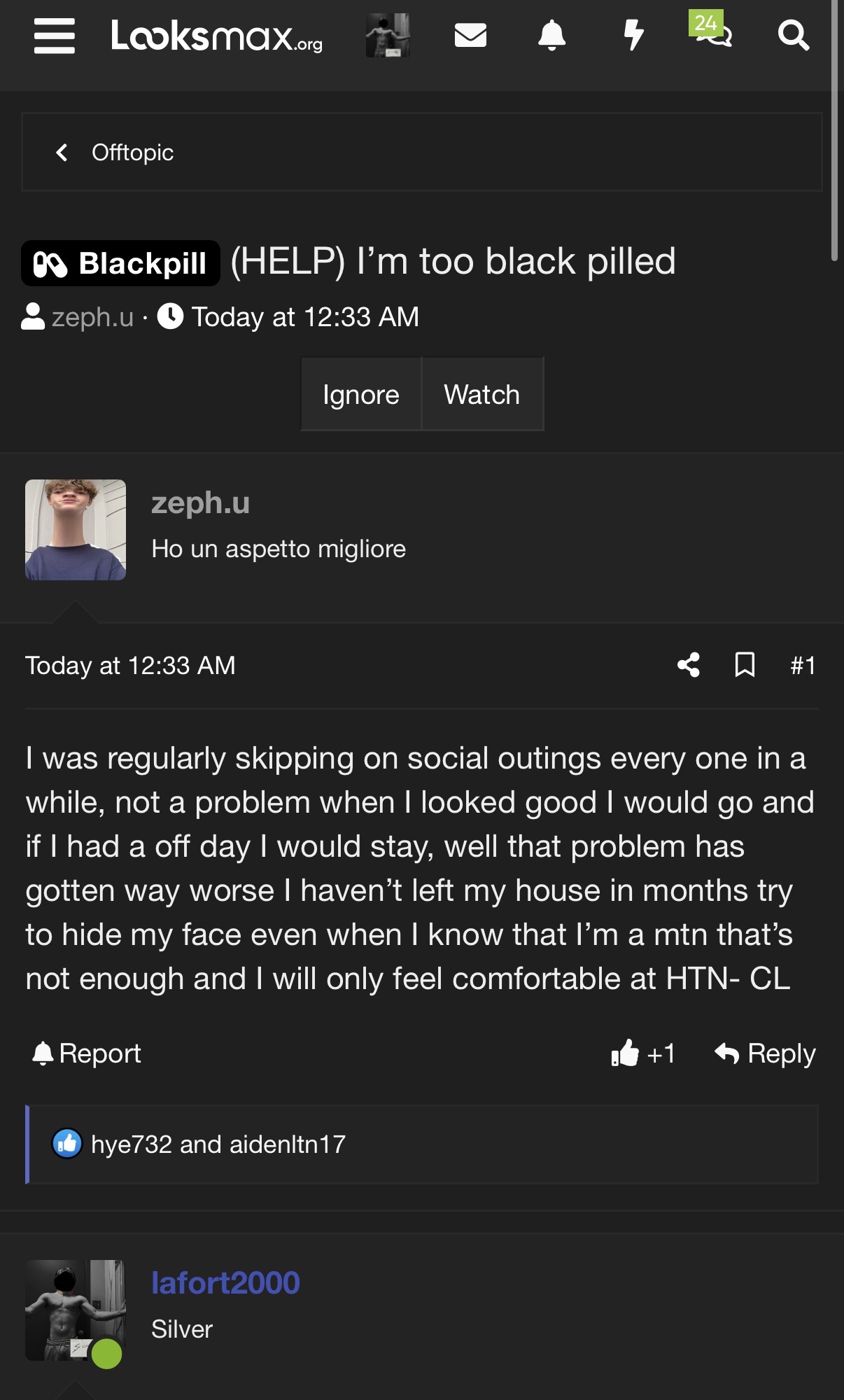Viewport: 844px width, 1400px height.
Task: Bookmark the first post
Action: (x=745, y=665)
